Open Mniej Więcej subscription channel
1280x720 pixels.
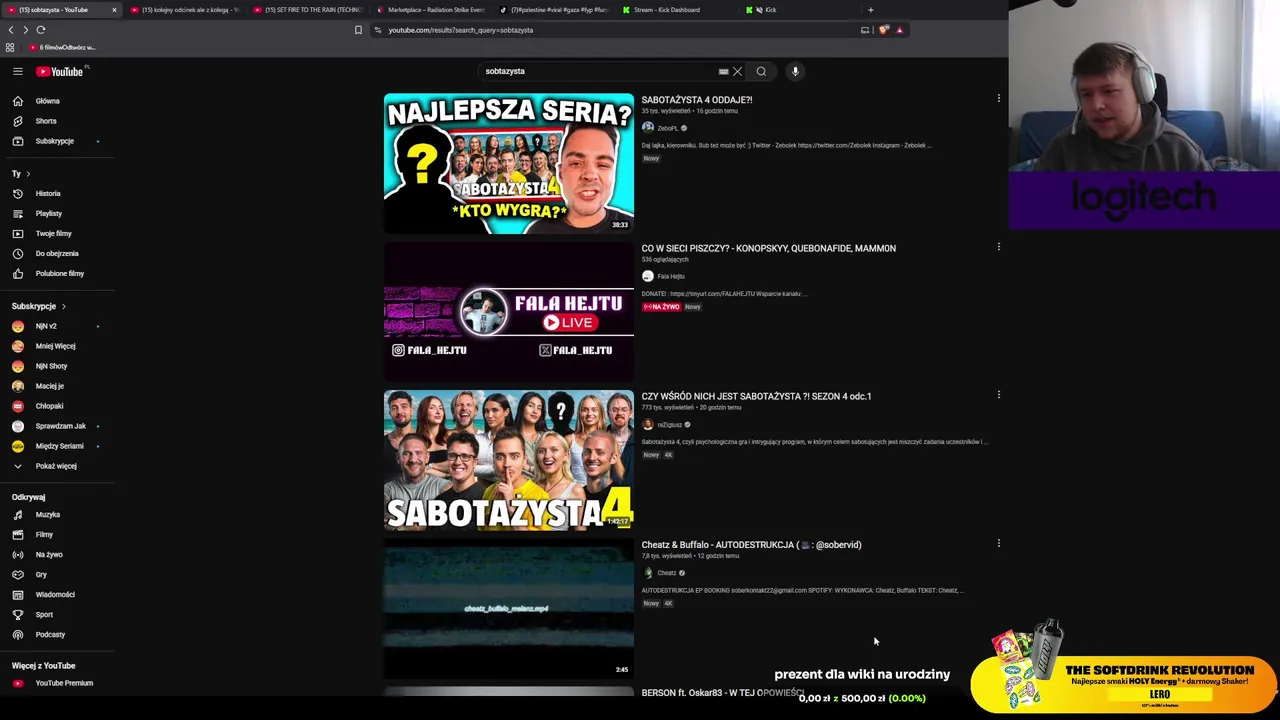point(55,346)
